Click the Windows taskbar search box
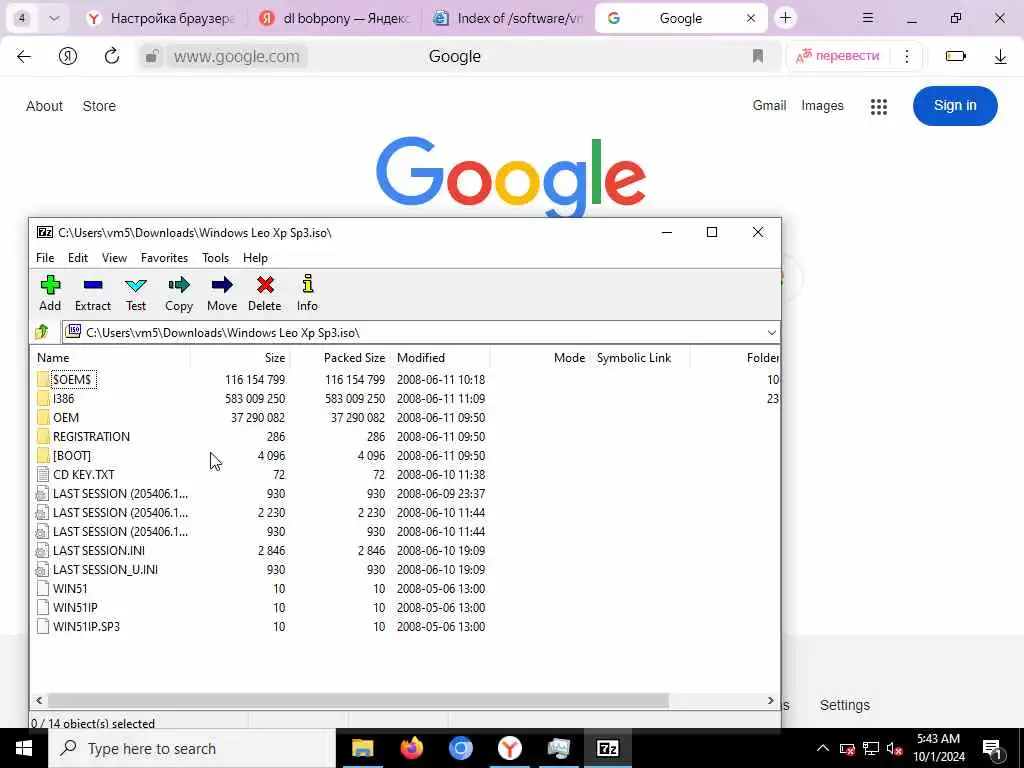The width and height of the screenshot is (1024, 768). coord(192,748)
